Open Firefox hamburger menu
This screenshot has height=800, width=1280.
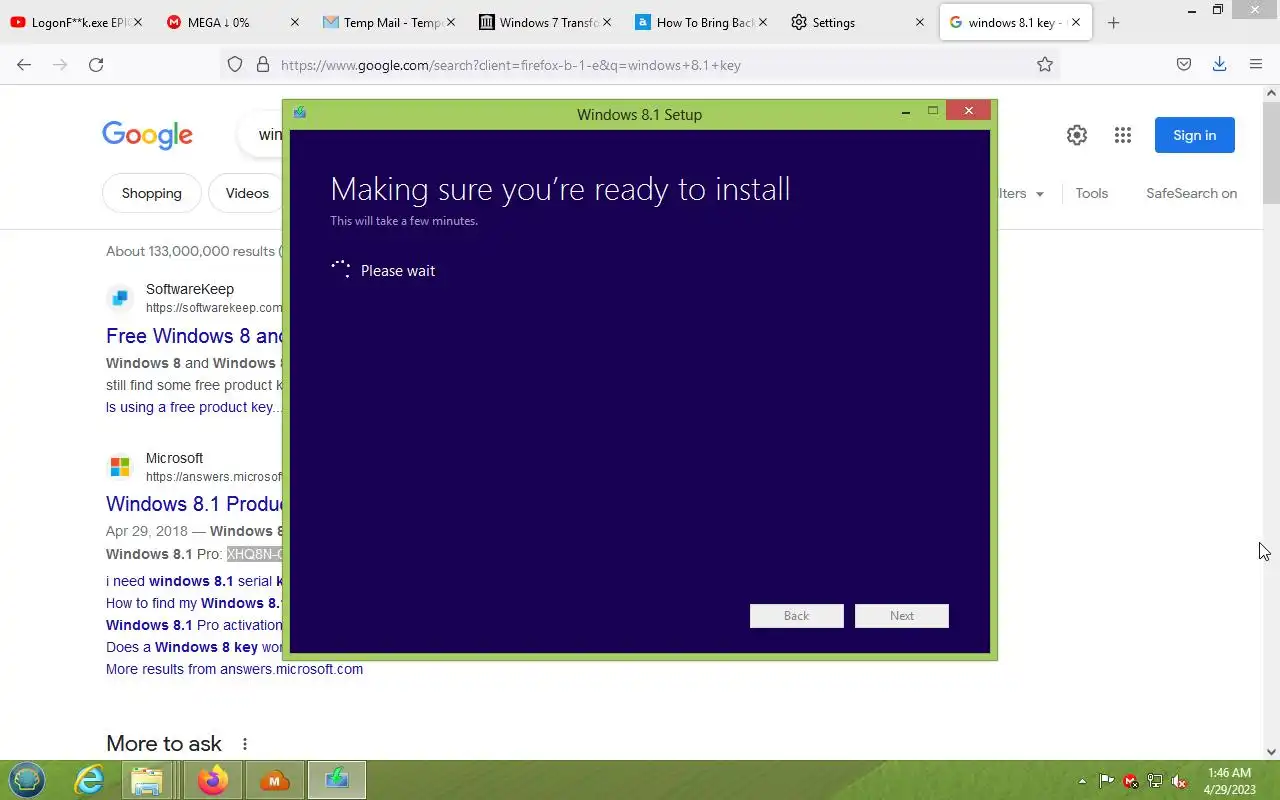(x=1256, y=64)
